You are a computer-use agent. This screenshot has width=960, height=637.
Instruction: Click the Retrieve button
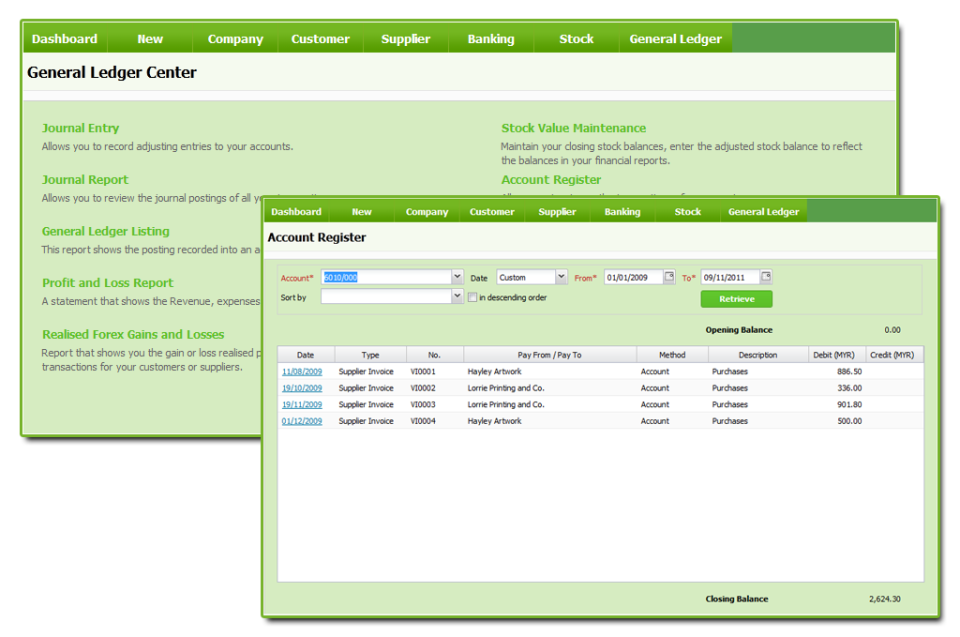click(737, 298)
